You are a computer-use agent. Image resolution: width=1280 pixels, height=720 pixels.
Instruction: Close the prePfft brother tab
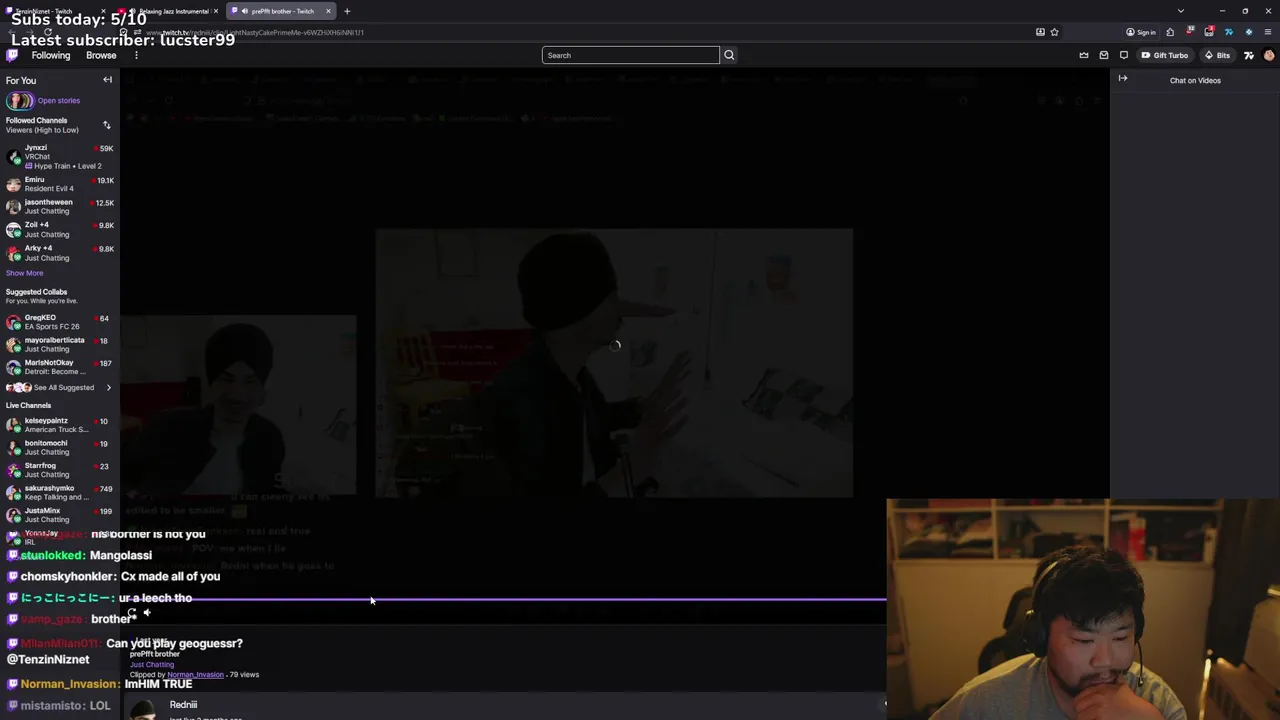click(328, 11)
